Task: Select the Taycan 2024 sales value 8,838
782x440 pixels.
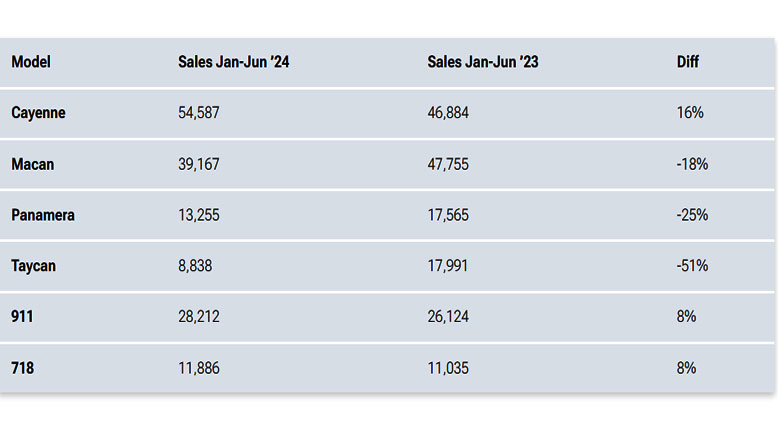Action: coord(195,266)
